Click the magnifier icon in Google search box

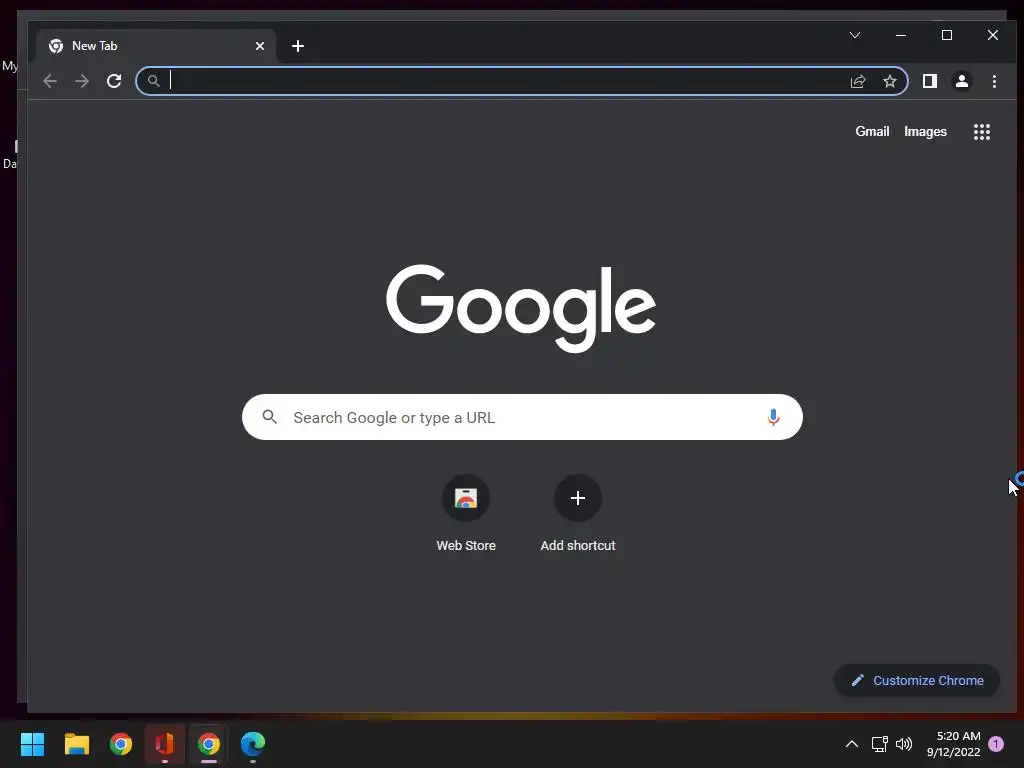coord(269,417)
